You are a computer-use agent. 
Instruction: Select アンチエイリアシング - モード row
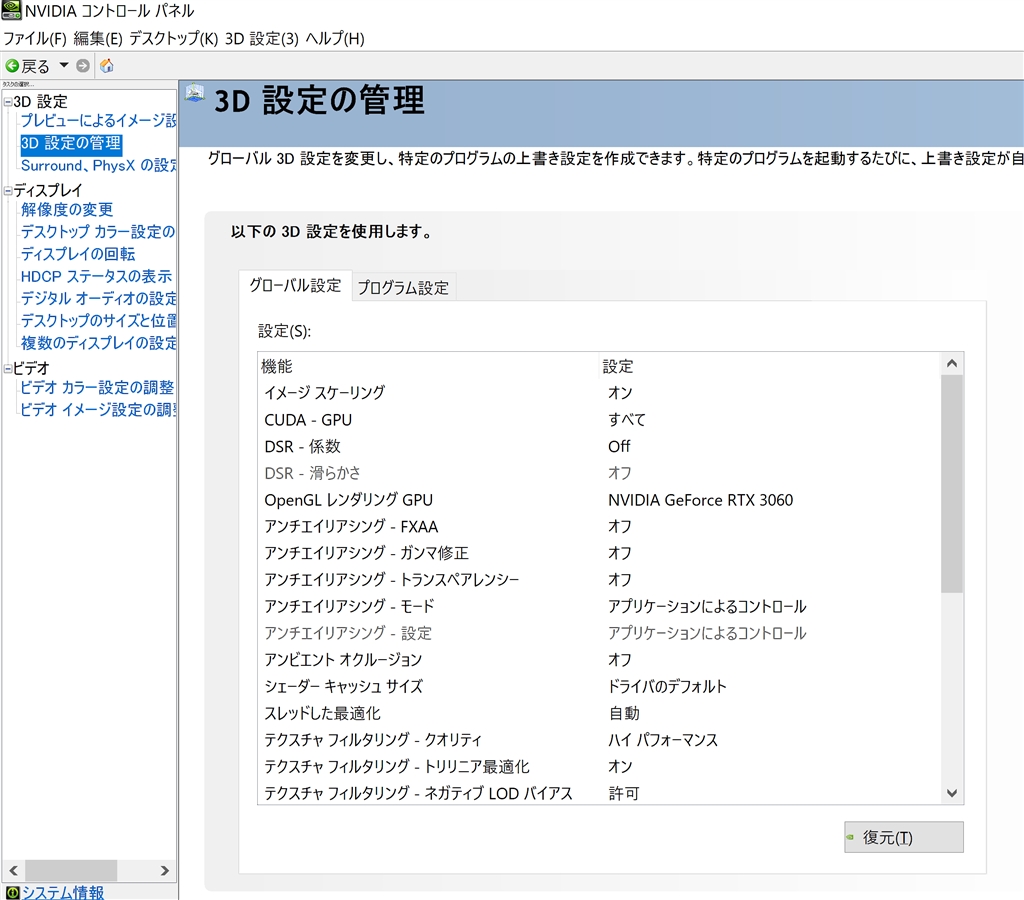599,606
